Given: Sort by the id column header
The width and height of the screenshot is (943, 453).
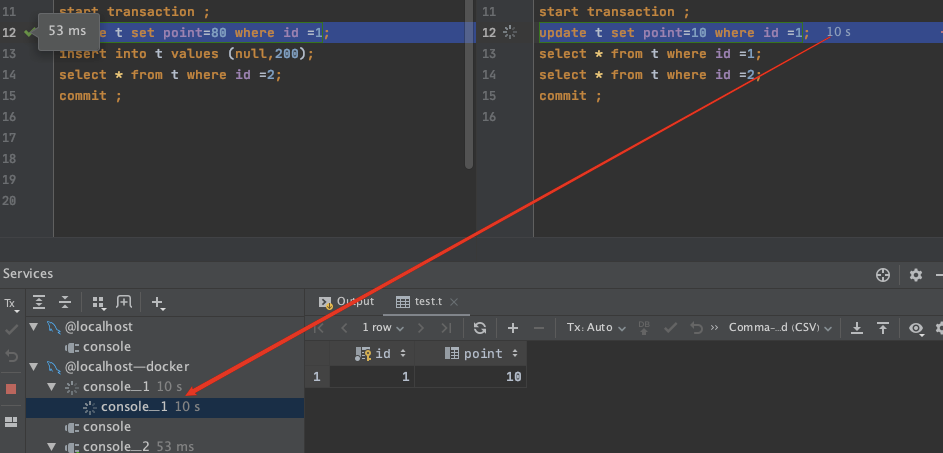Looking at the screenshot, I should [x=372, y=354].
